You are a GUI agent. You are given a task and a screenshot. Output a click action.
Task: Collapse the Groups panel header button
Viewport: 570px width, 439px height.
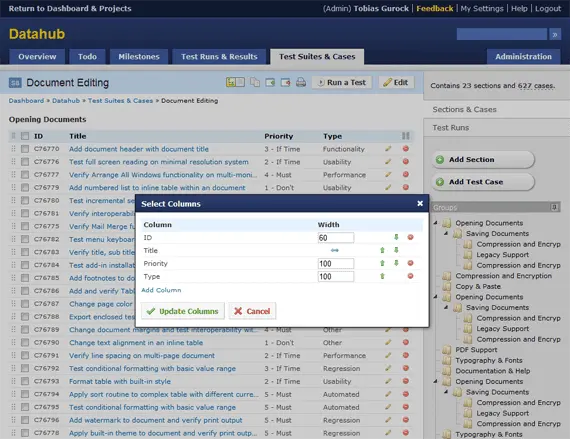tap(554, 207)
